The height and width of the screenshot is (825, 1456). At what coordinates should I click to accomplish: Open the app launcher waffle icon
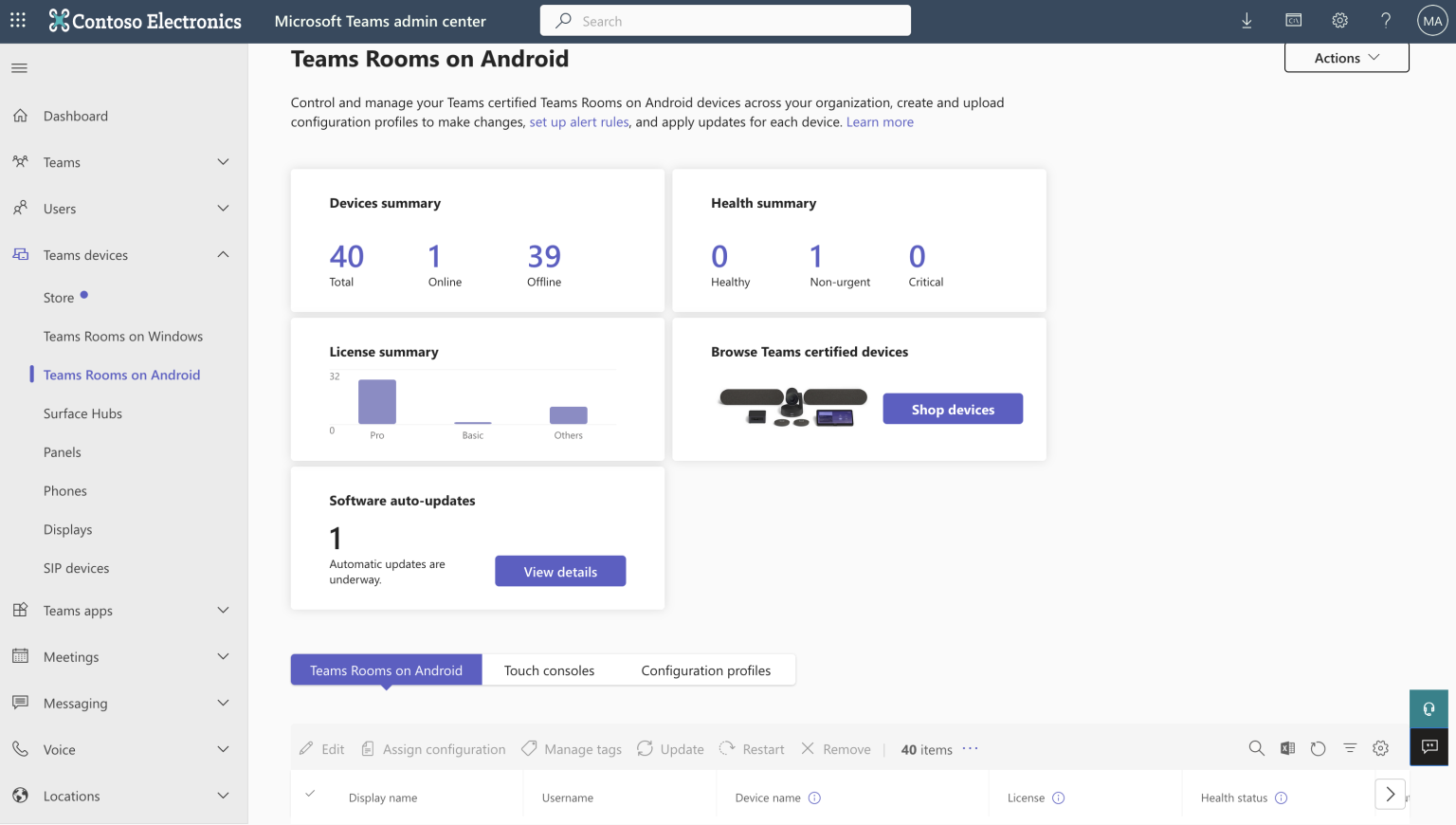tap(17, 20)
